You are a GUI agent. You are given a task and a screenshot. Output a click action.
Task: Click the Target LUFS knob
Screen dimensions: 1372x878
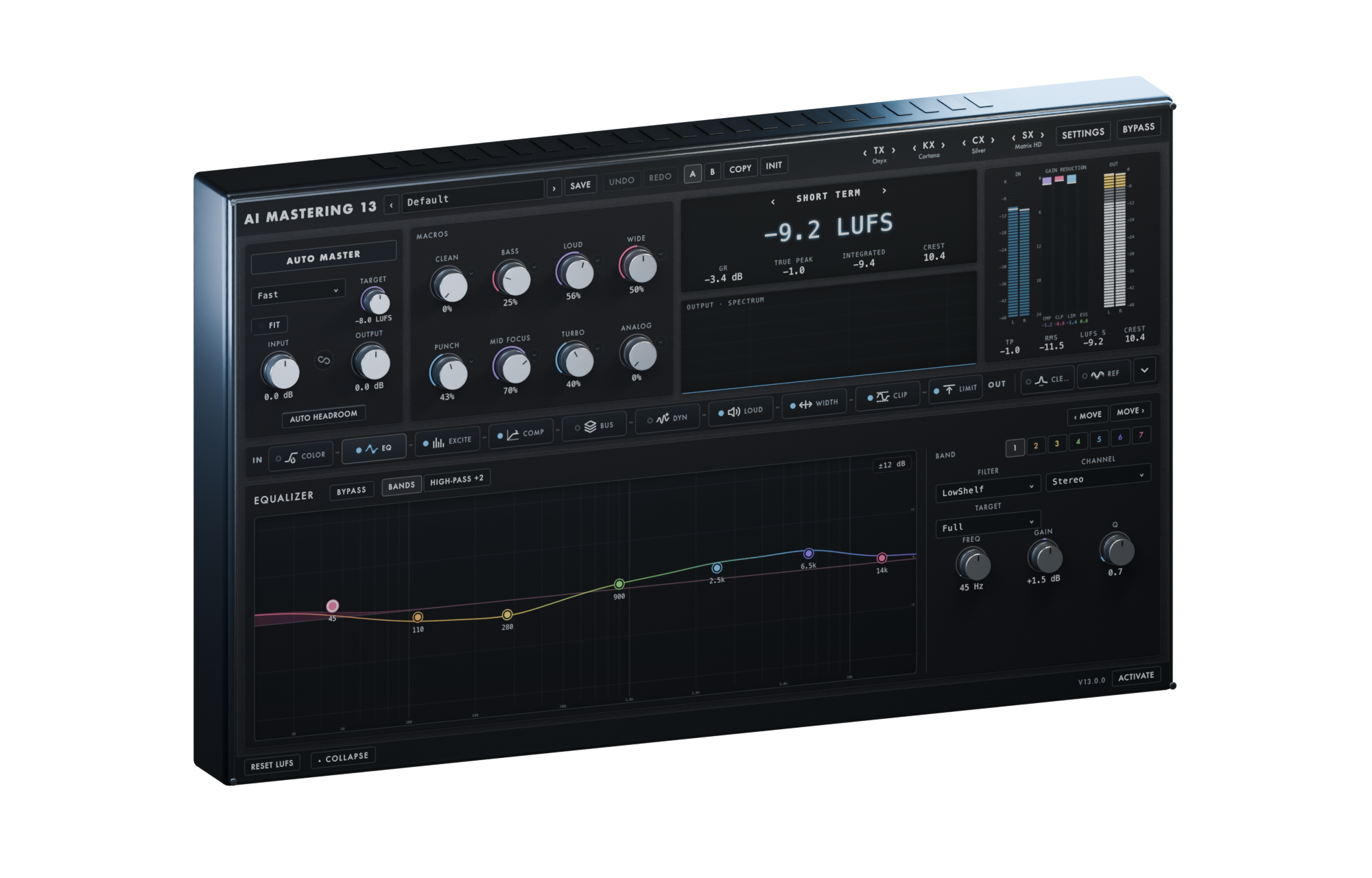pos(376,300)
